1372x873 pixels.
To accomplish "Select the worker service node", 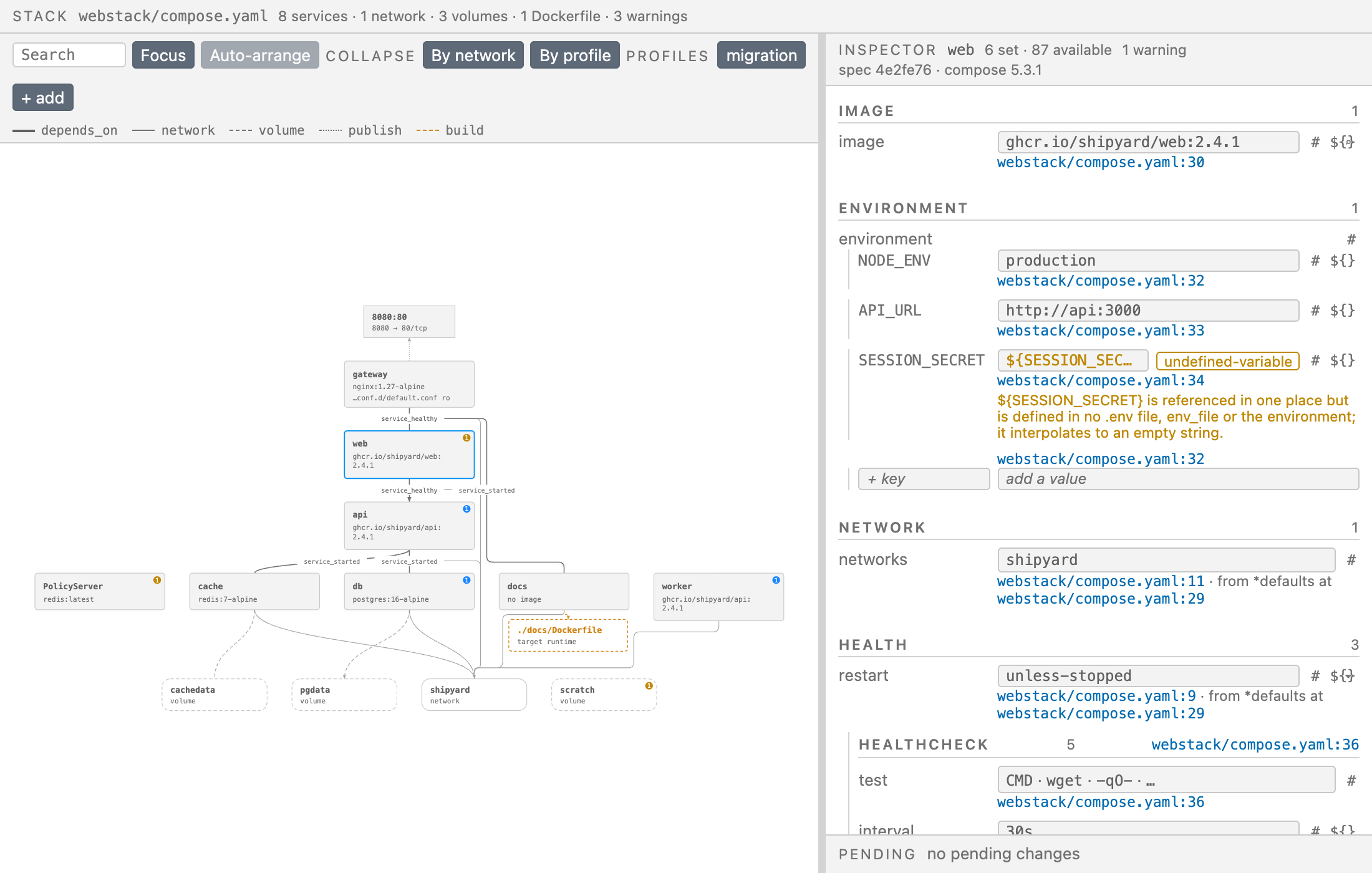I will point(718,597).
